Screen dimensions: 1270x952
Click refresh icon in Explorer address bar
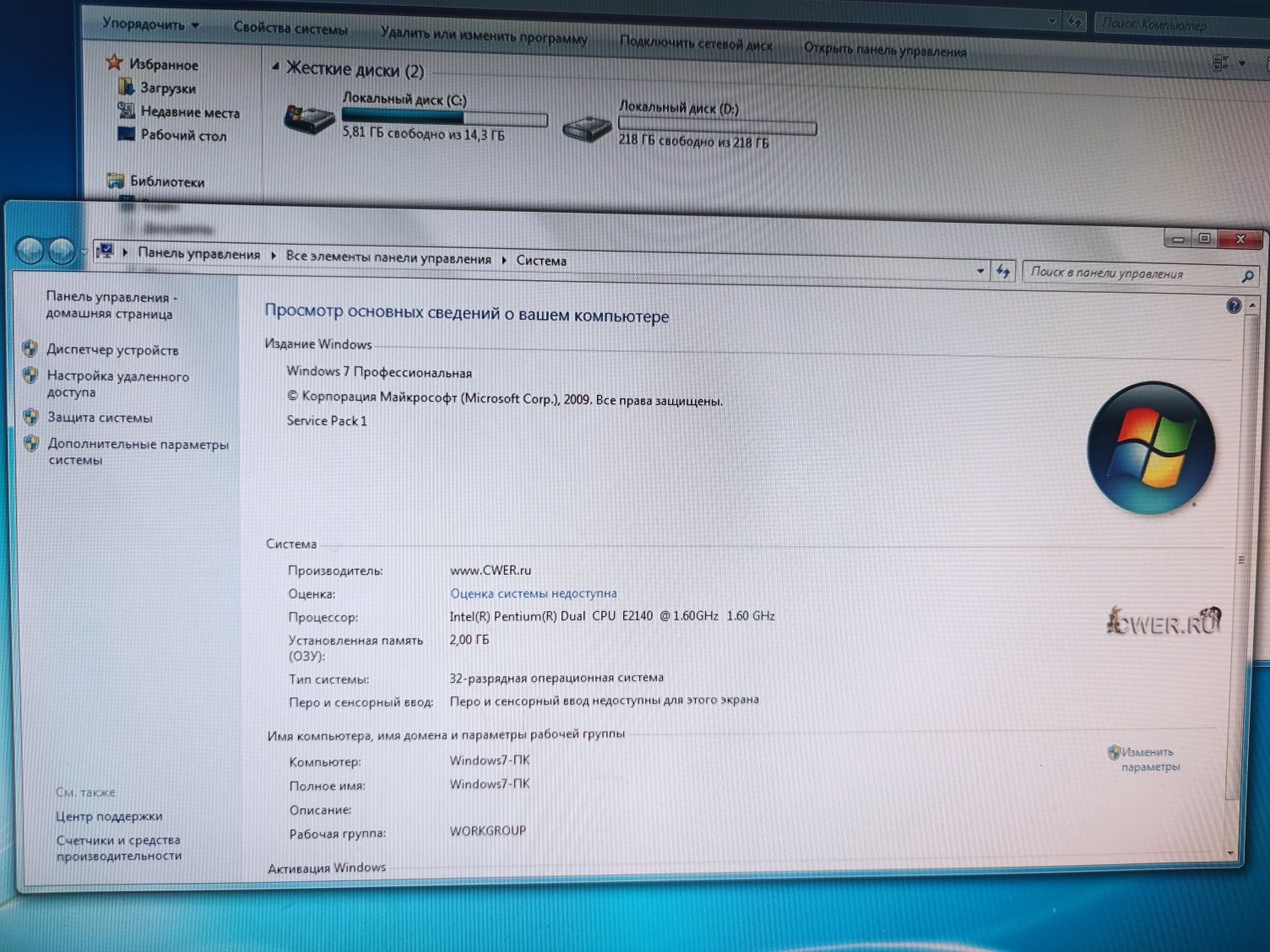click(x=1074, y=22)
